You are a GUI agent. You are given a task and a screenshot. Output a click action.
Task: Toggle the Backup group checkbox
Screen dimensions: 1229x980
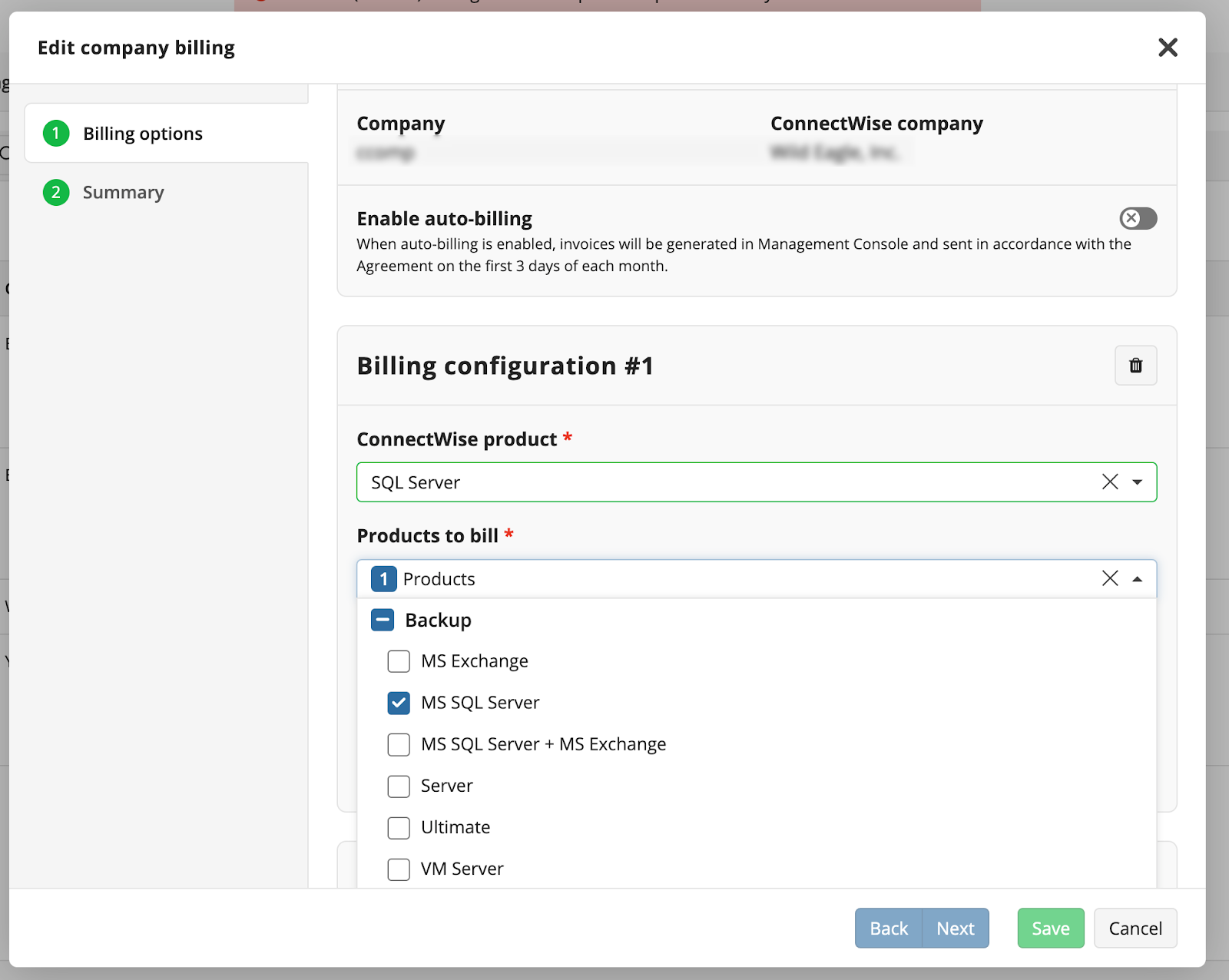pos(383,620)
